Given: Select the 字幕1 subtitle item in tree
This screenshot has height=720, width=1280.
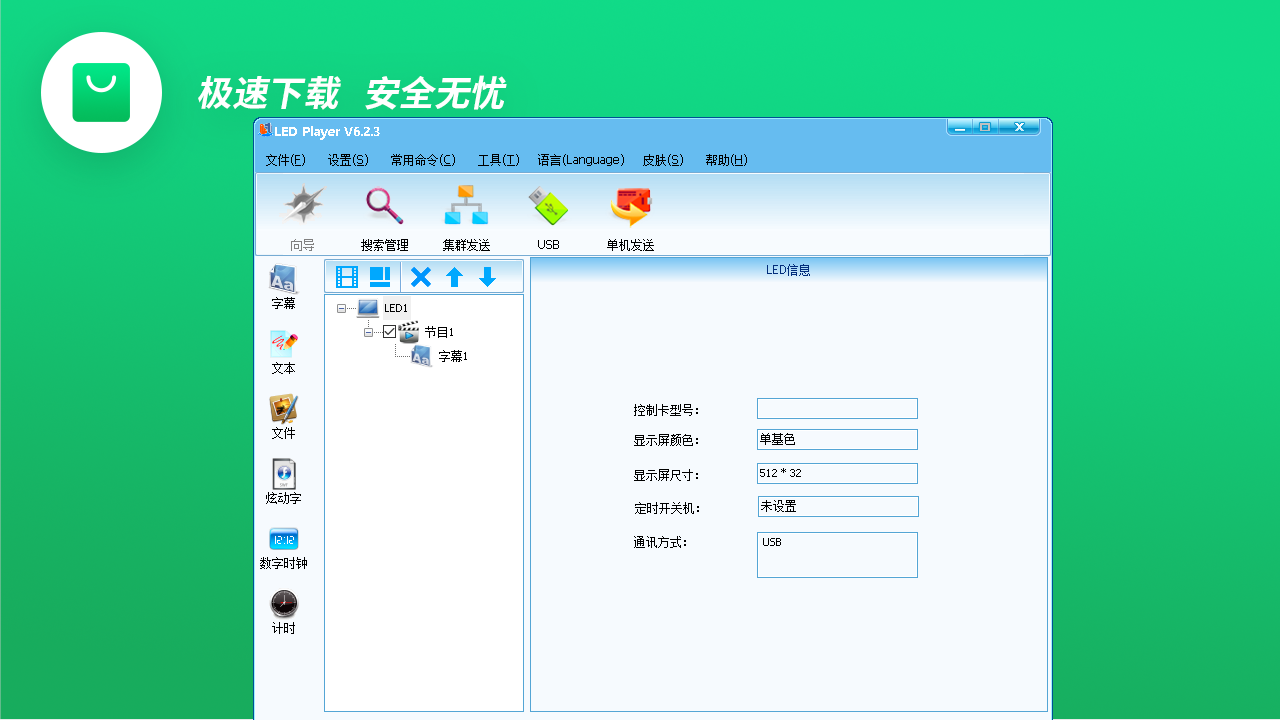Looking at the screenshot, I should 452,356.
